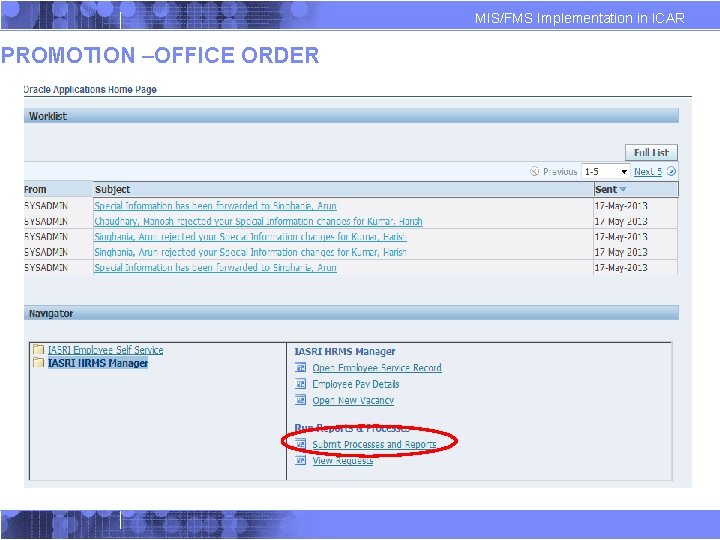Open View Requests link
The image size is (720, 540).
pyautogui.click(x=343, y=461)
